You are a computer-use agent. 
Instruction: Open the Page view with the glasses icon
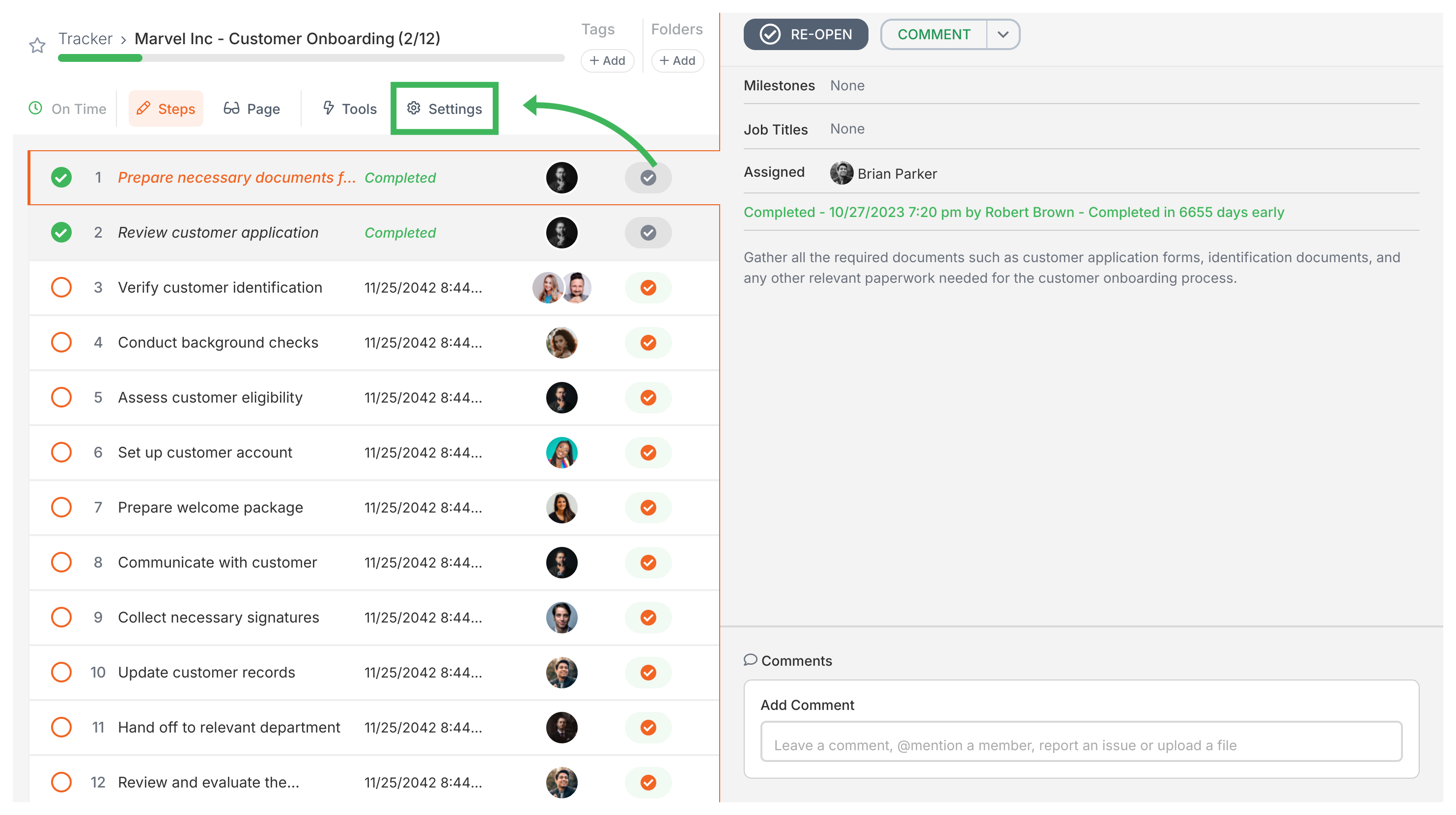(233, 109)
